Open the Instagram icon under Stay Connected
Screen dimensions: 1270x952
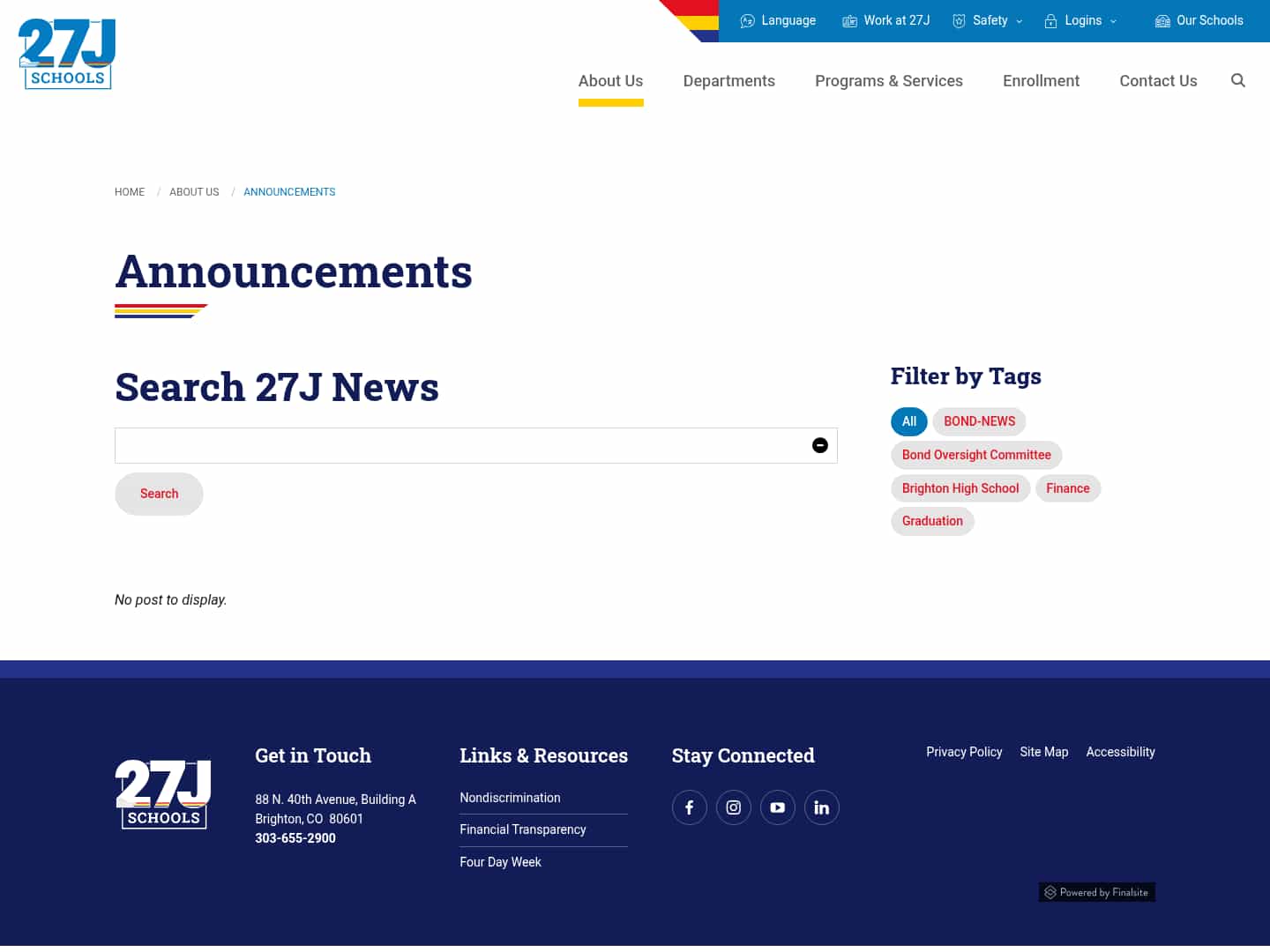tap(734, 807)
